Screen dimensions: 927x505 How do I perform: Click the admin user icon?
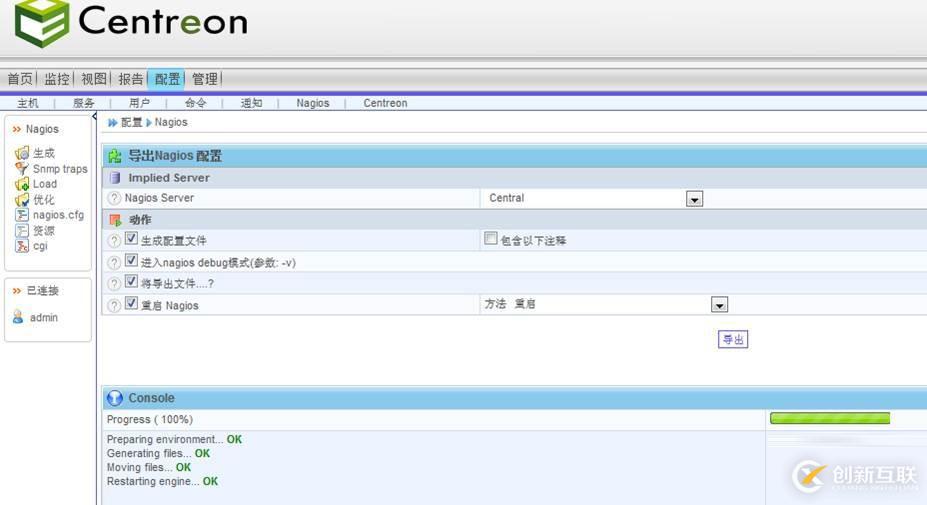coord(18,317)
